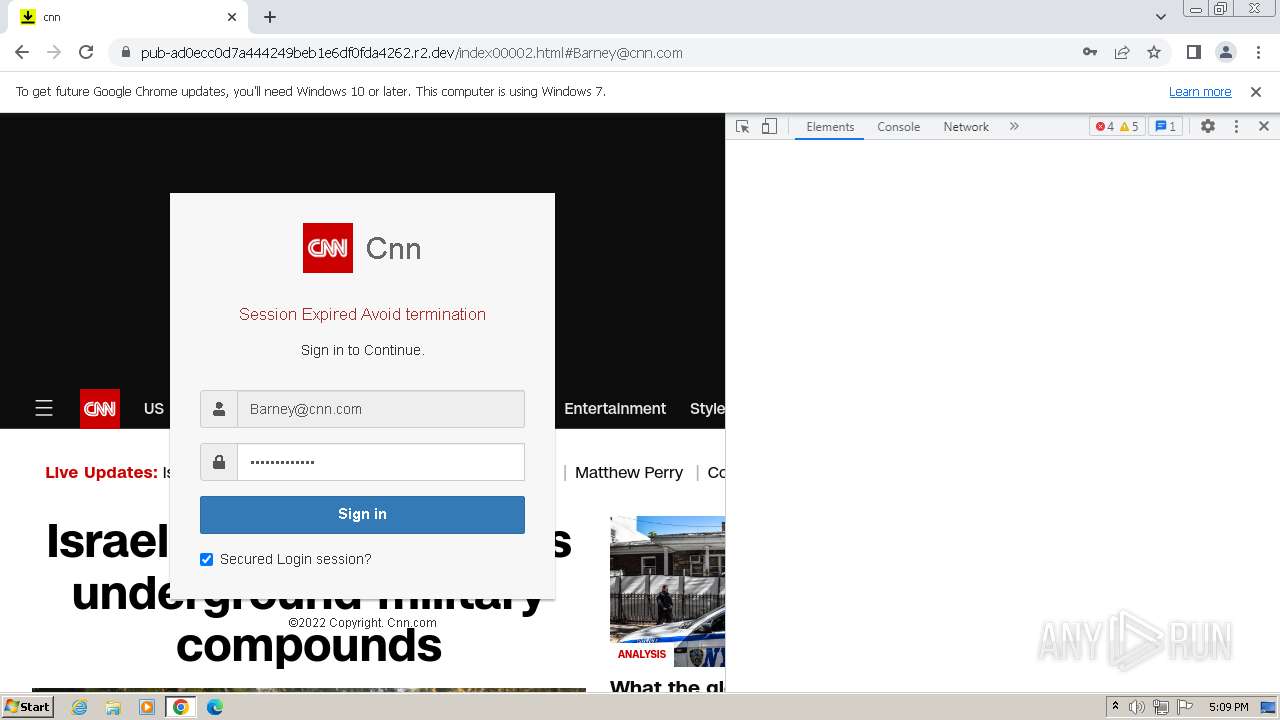Click the 5:09 PM taskbar clock
The image size is (1280, 720).
click(x=1228, y=707)
